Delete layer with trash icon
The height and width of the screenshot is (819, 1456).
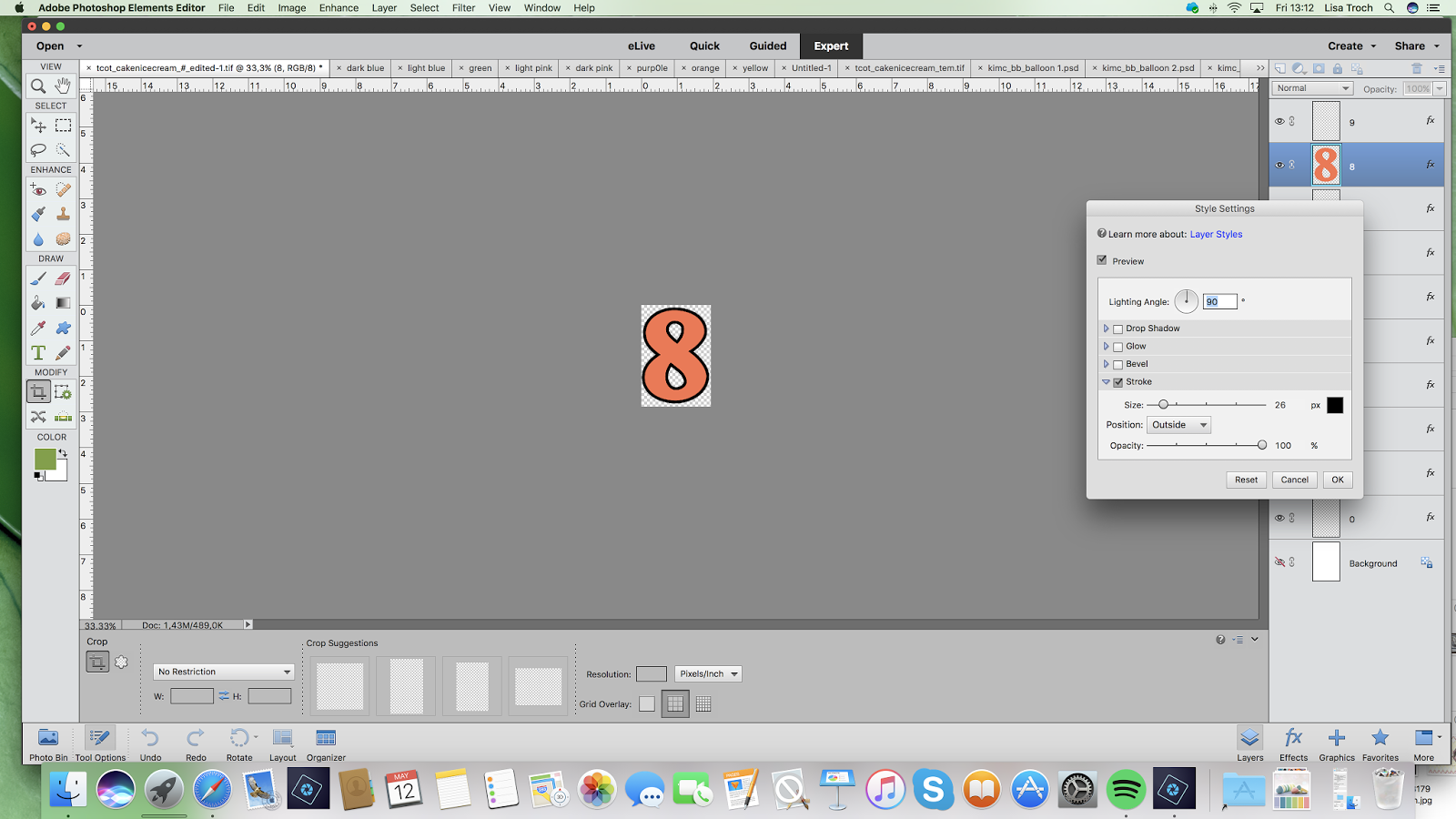pyautogui.click(x=1416, y=68)
